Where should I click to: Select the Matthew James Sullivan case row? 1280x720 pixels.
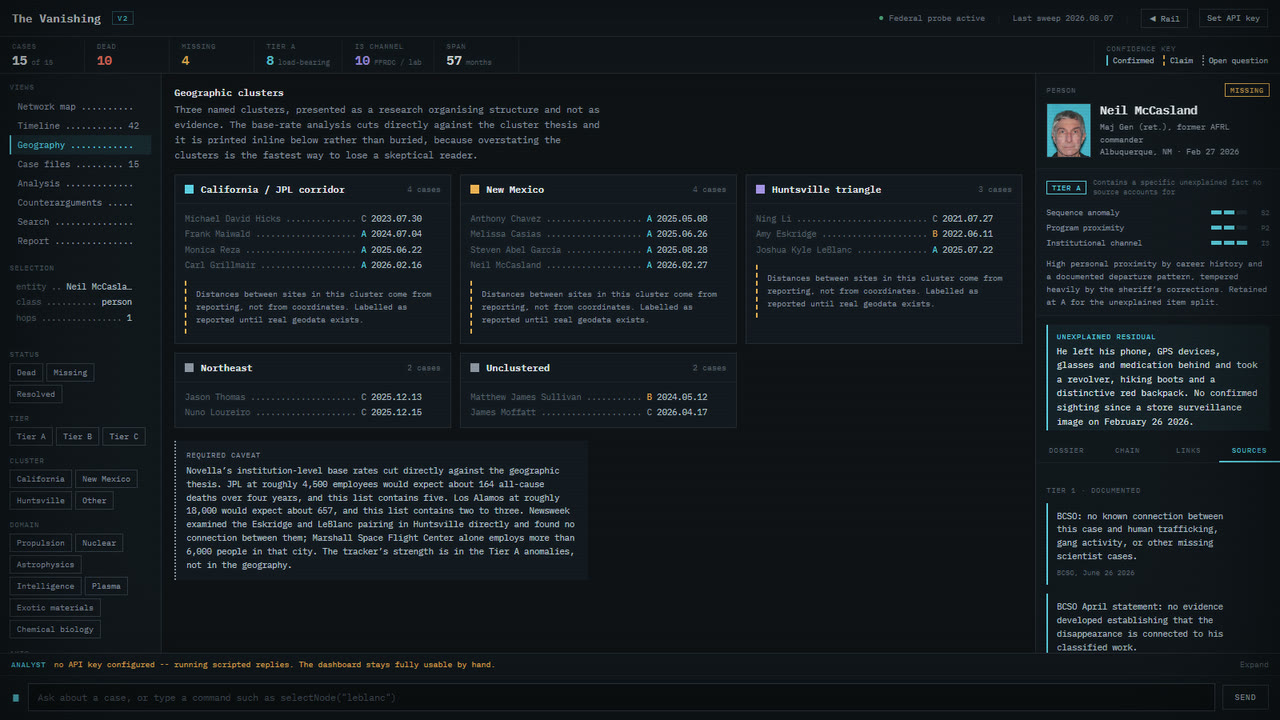tap(589, 397)
